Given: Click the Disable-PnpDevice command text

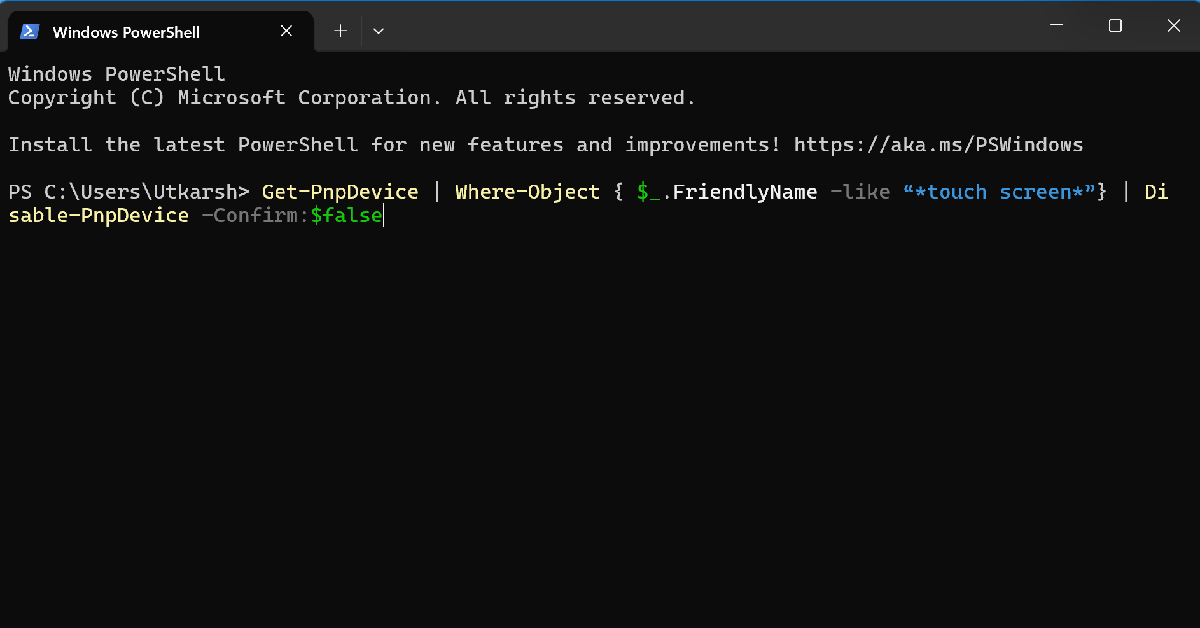Looking at the screenshot, I should pos(98,215).
